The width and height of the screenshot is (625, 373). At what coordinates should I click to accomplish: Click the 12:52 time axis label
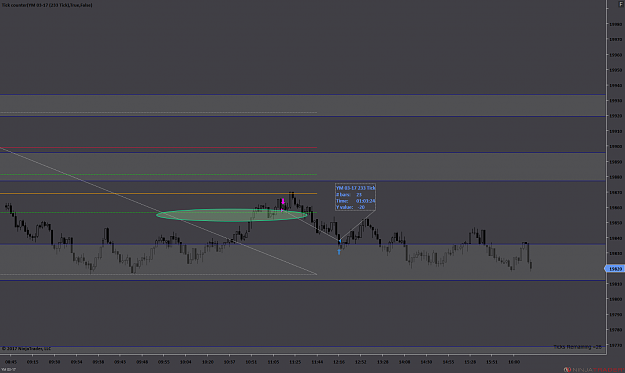[x=361, y=362]
